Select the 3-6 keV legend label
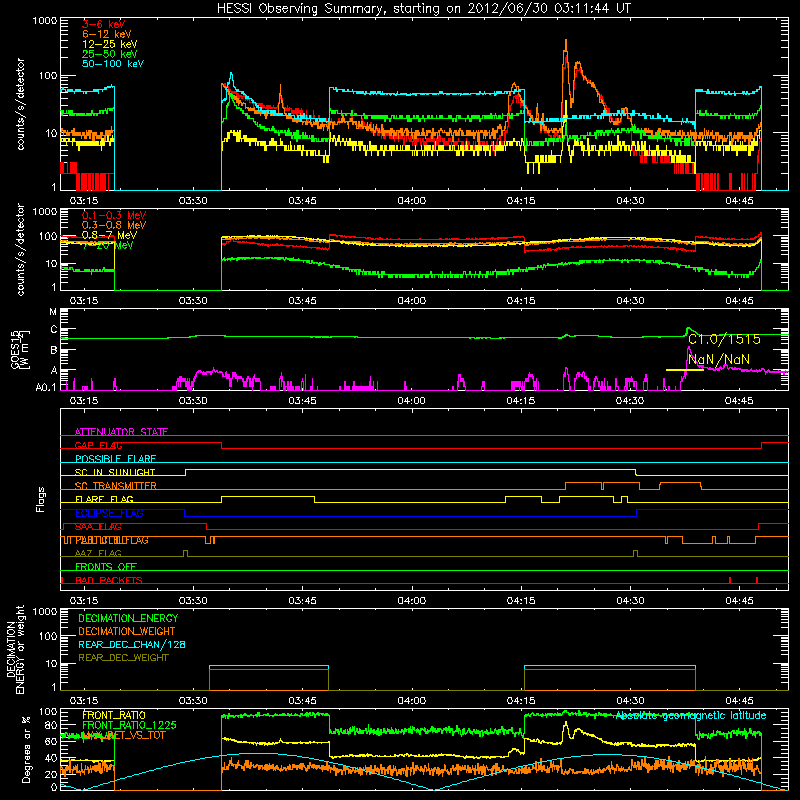Viewport: 800px width, 800px height. [x=104, y=24]
